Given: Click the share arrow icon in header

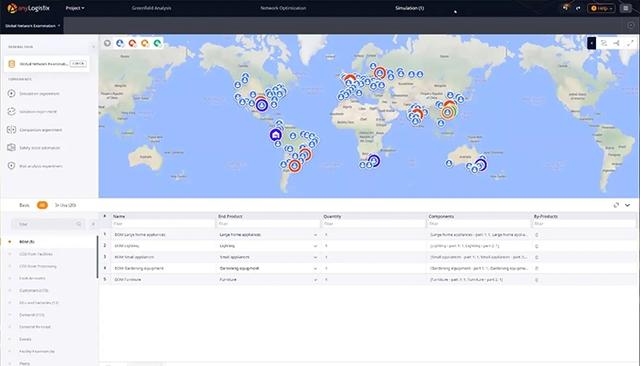Looking at the screenshot, I should click(x=578, y=8).
